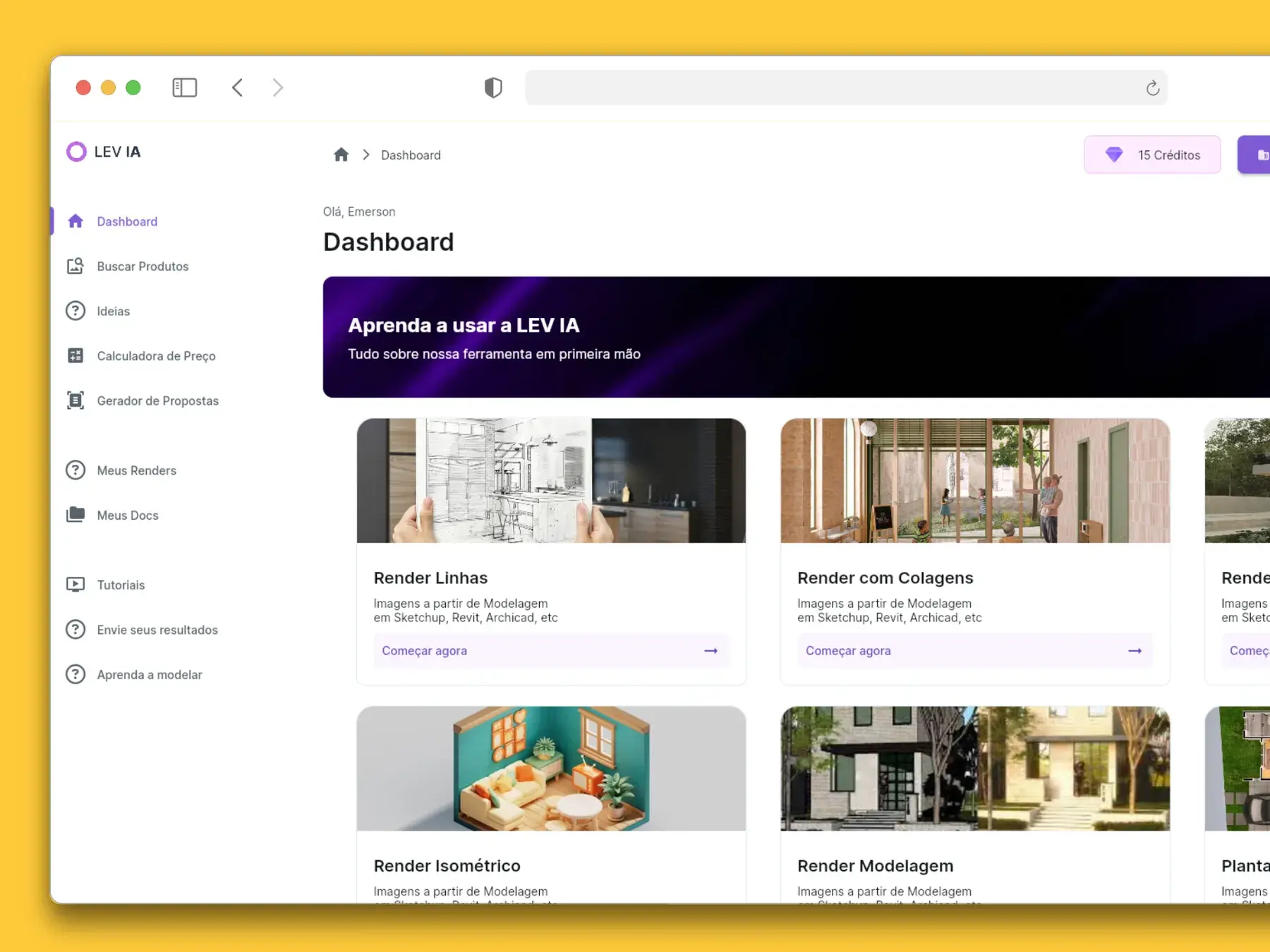
Task: Click the diamond credits icon
Action: [x=1114, y=154]
